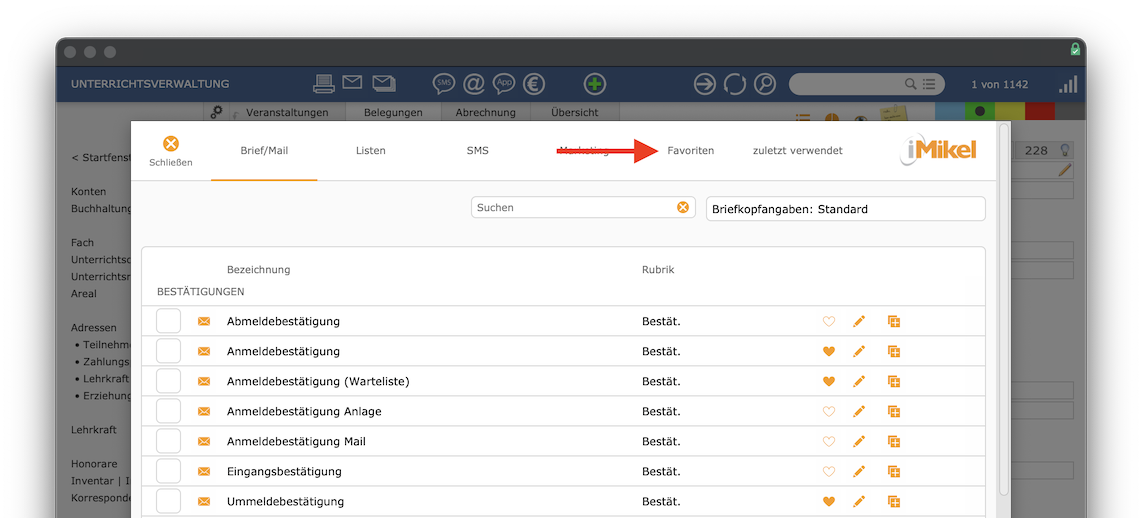Screen dimensions: 1142x518
Task: Select Veranstaltungen tab in Unterrichtsverwaltung window
Action: click(x=287, y=112)
